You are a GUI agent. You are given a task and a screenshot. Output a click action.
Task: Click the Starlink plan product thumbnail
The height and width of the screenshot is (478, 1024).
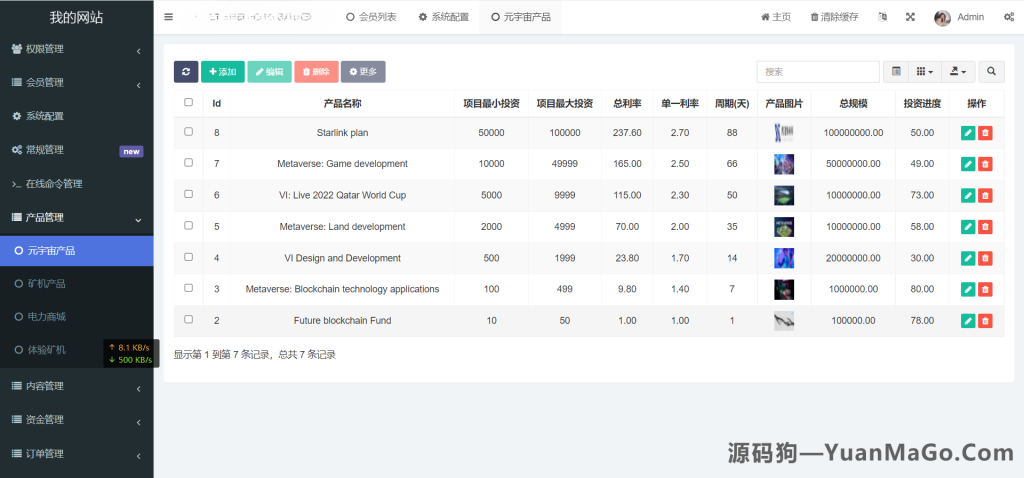[x=784, y=133]
